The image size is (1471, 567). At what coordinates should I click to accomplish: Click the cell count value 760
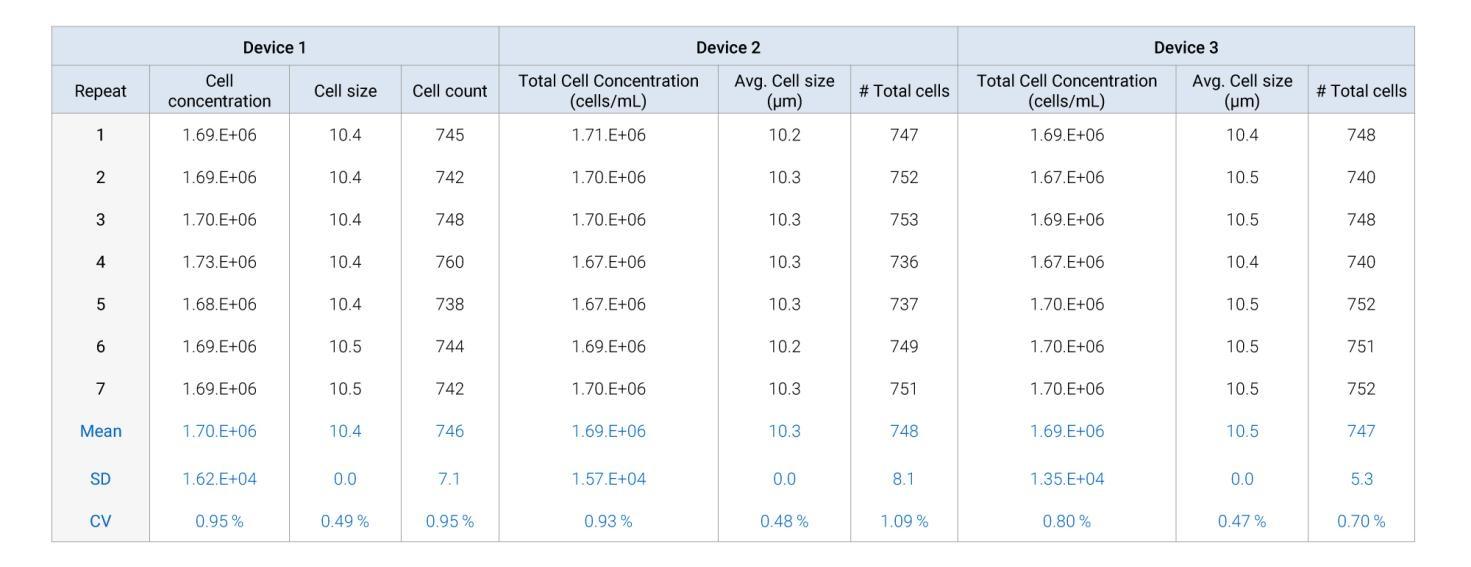point(449,262)
